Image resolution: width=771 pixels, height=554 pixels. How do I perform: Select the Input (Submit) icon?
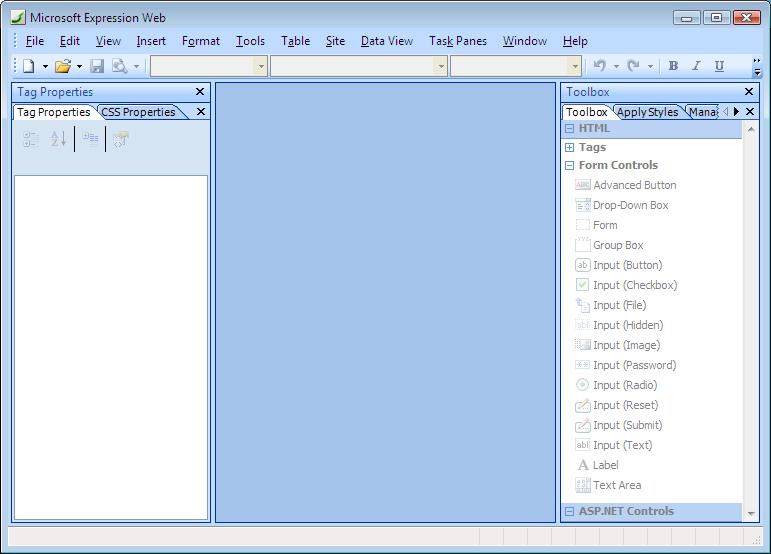(583, 425)
